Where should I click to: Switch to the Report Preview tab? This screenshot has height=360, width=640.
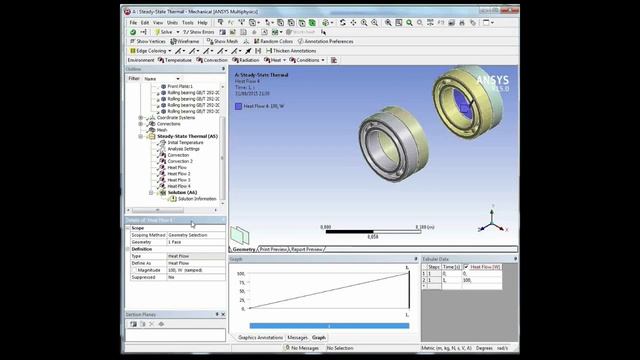pos(307,249)
